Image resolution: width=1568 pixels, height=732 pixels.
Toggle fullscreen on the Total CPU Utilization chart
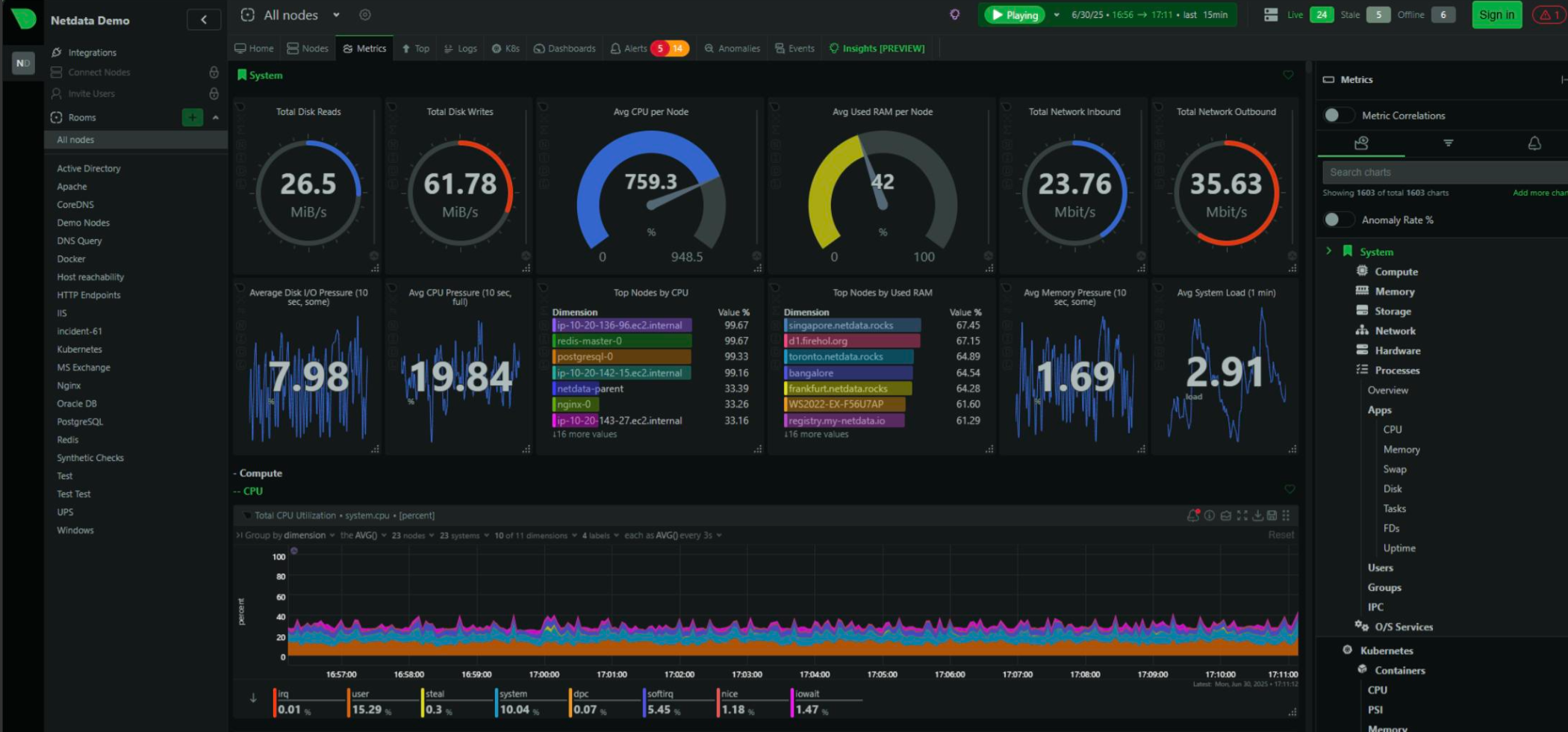[x=1242, y=515]
